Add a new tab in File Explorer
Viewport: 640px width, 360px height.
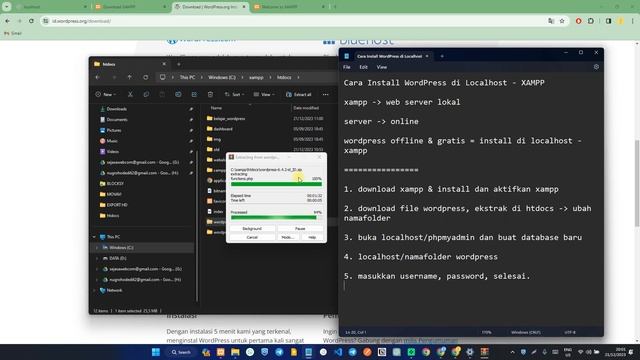178,64
